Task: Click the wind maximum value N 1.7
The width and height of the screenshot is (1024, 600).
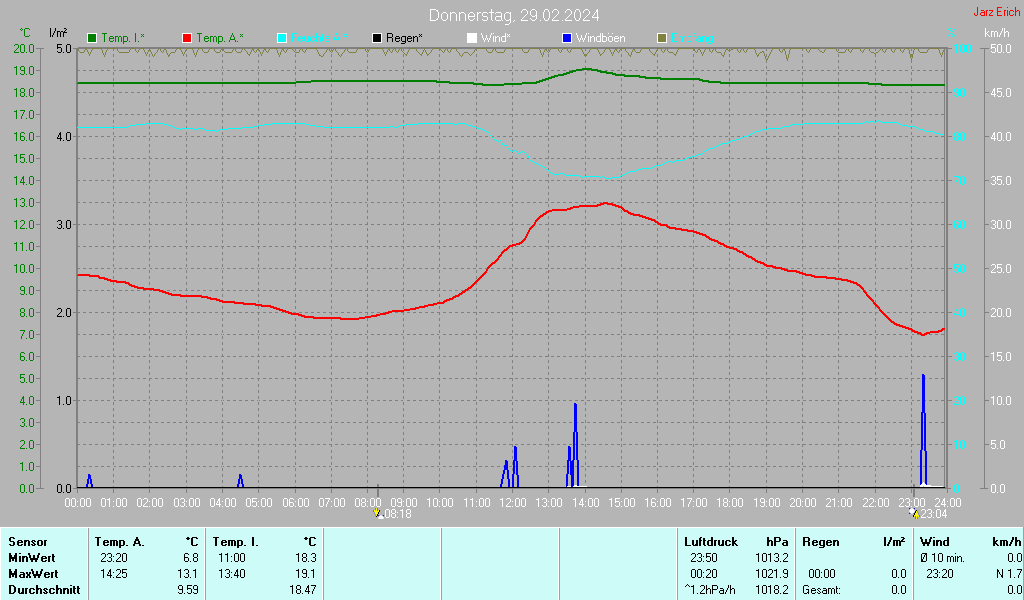Action: [x=1008, y=574]
